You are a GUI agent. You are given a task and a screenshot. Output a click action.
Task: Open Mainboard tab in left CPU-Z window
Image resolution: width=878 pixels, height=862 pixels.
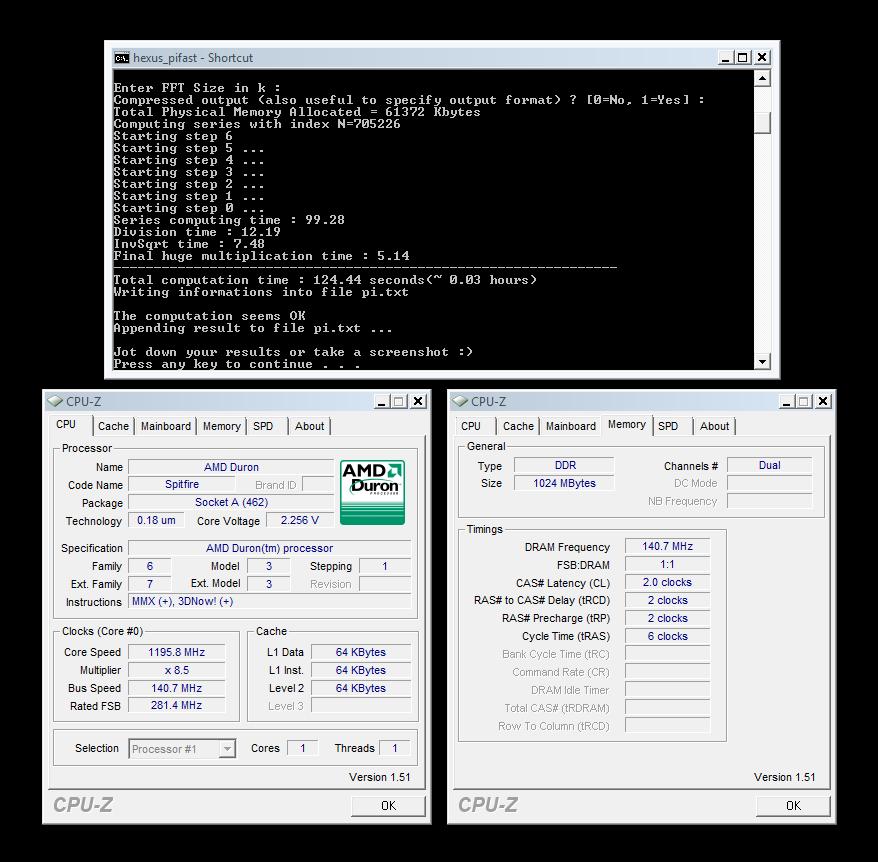click(x=166, y=426)
